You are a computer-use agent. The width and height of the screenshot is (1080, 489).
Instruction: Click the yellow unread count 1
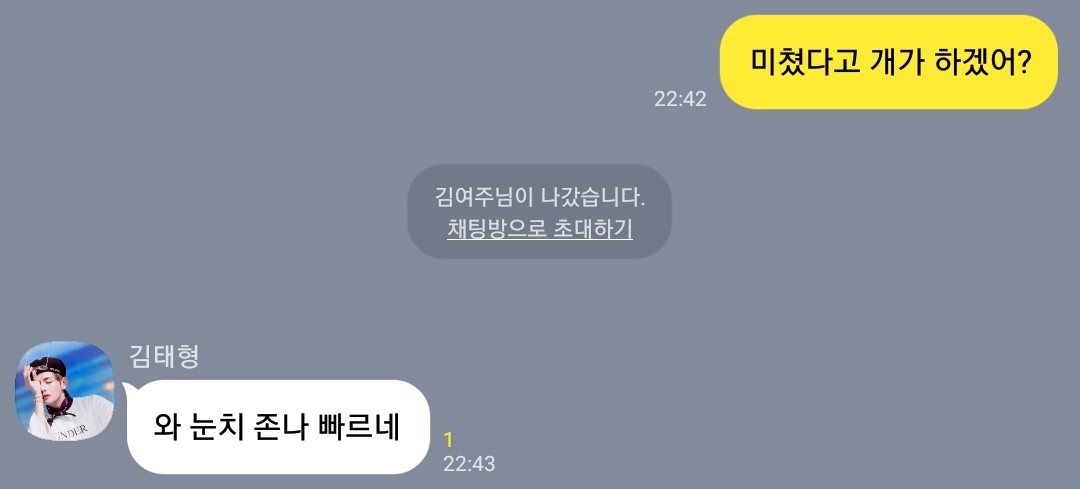(x=448, y=439)
